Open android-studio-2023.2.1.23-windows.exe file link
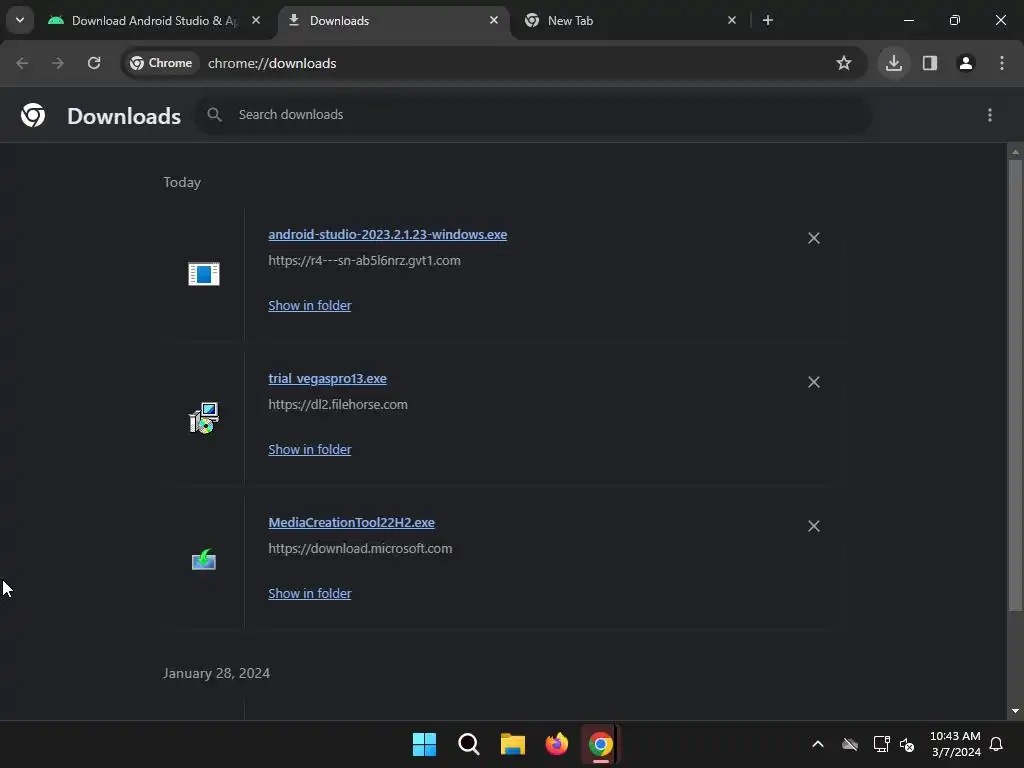 click(x=387, y=234)
